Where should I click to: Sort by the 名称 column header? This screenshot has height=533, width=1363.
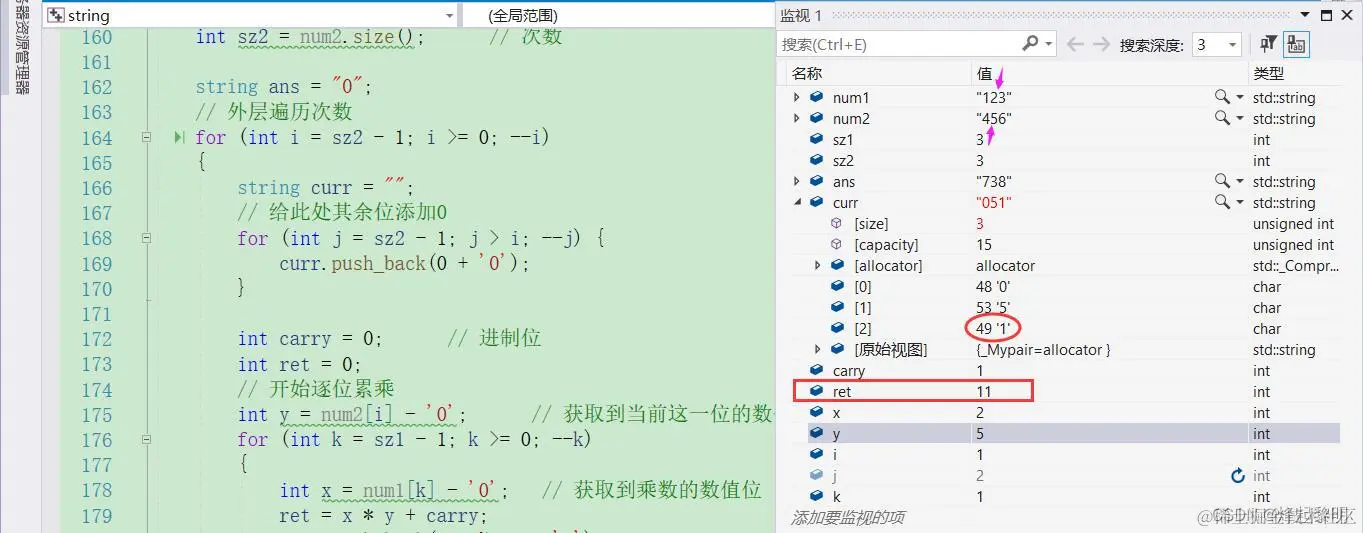pos(806,73)
